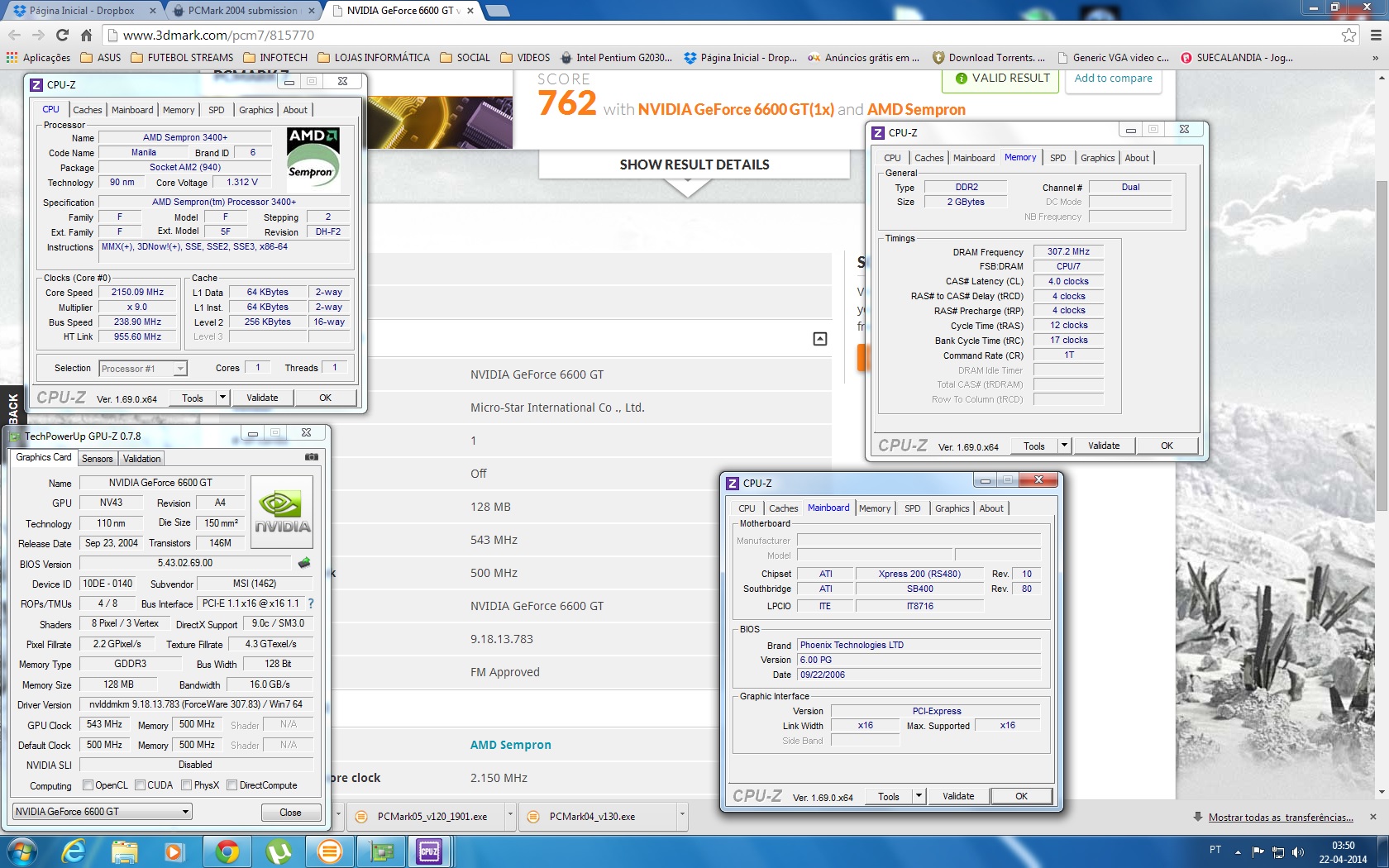Click the Add to compare button
1389x868 pixels.
(x=1113, y=79)
